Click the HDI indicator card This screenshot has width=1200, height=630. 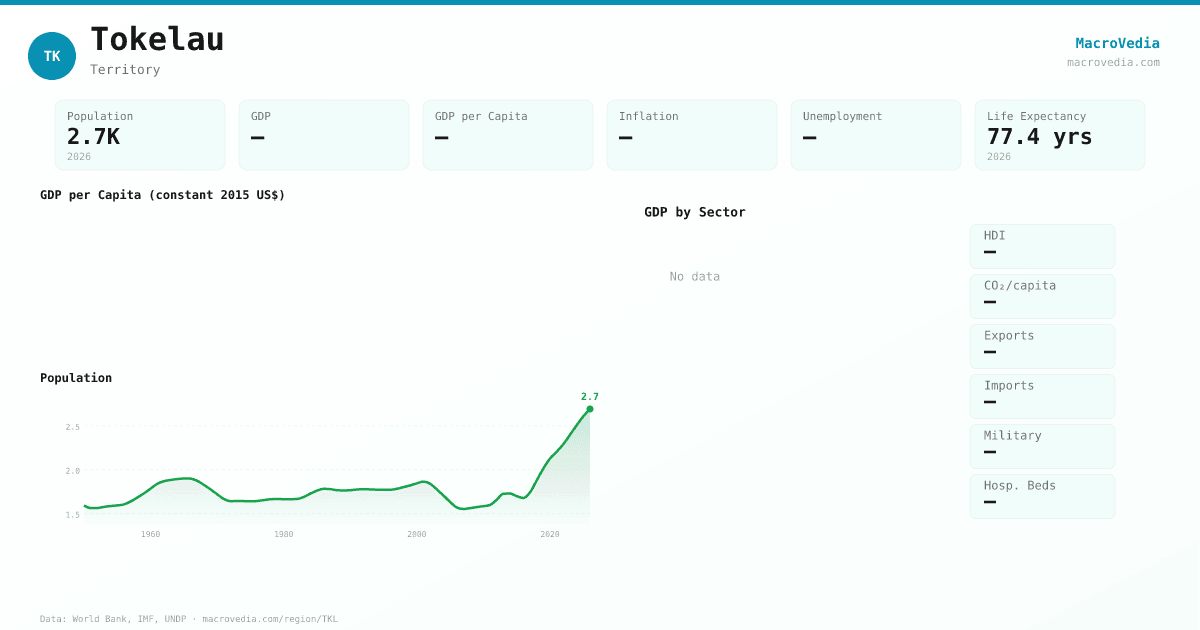1042,246
